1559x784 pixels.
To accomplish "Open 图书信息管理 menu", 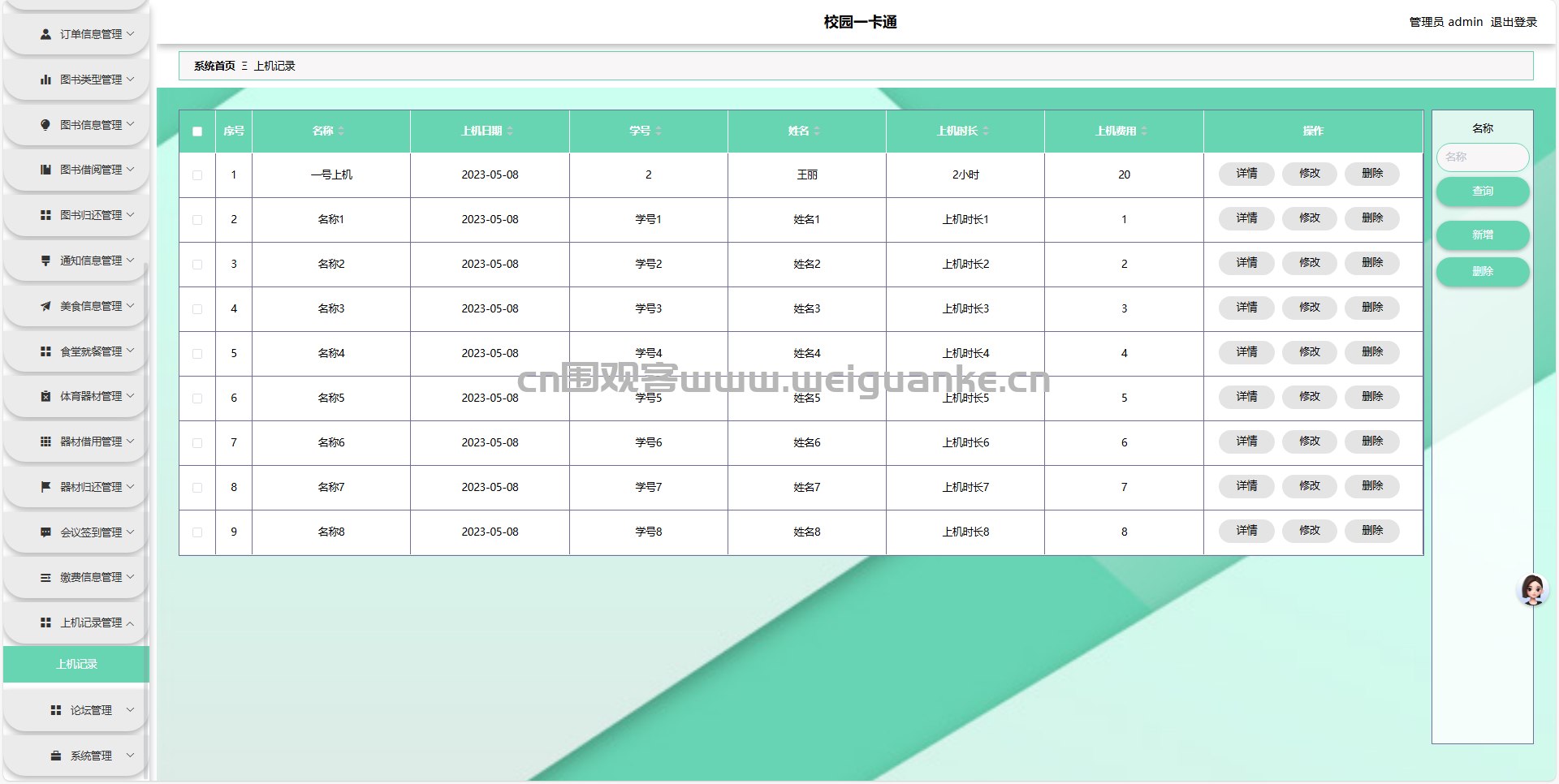I will (x=76, y=125).
